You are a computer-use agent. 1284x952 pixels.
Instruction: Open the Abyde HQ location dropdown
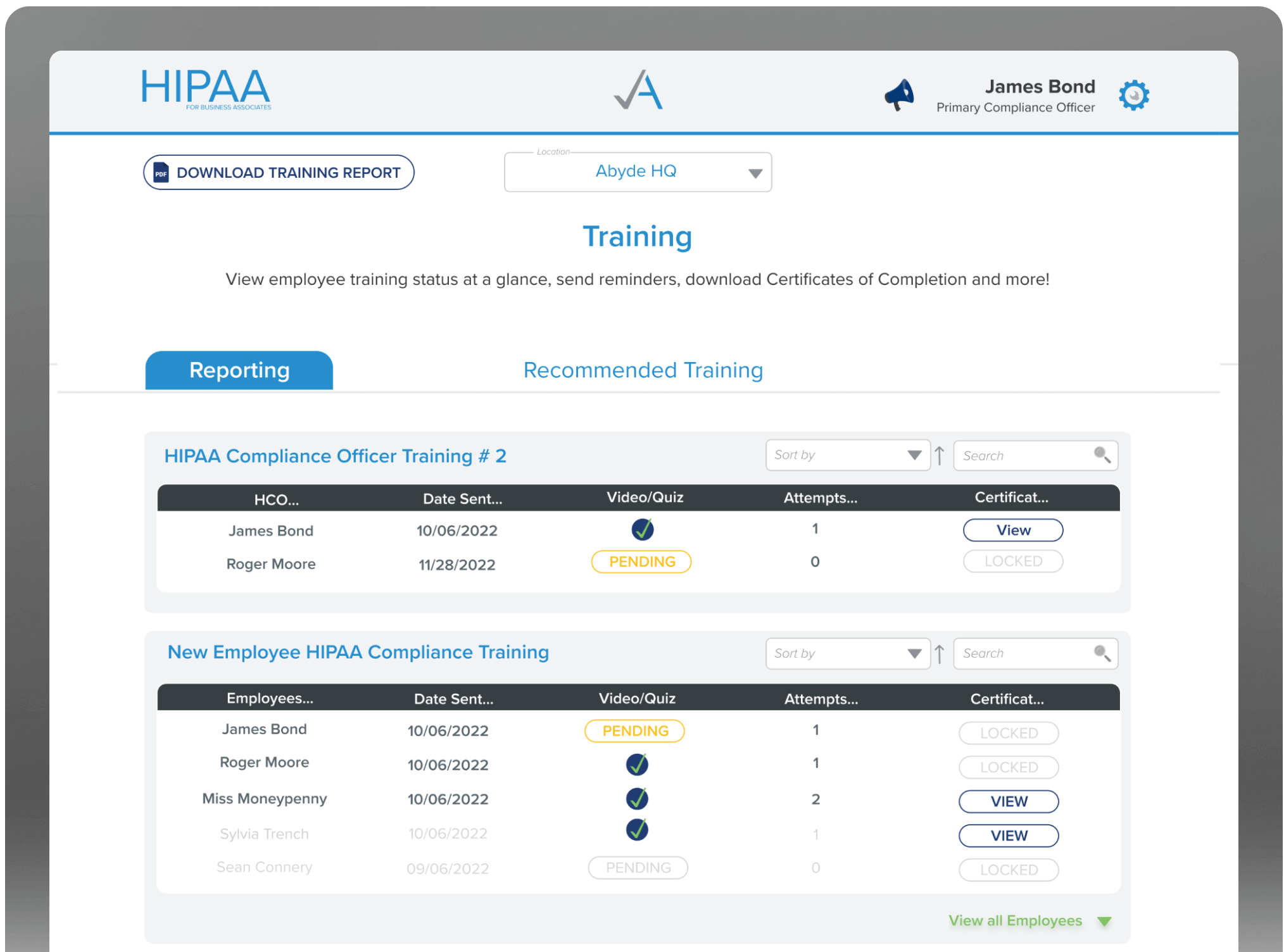pos(638,172)
